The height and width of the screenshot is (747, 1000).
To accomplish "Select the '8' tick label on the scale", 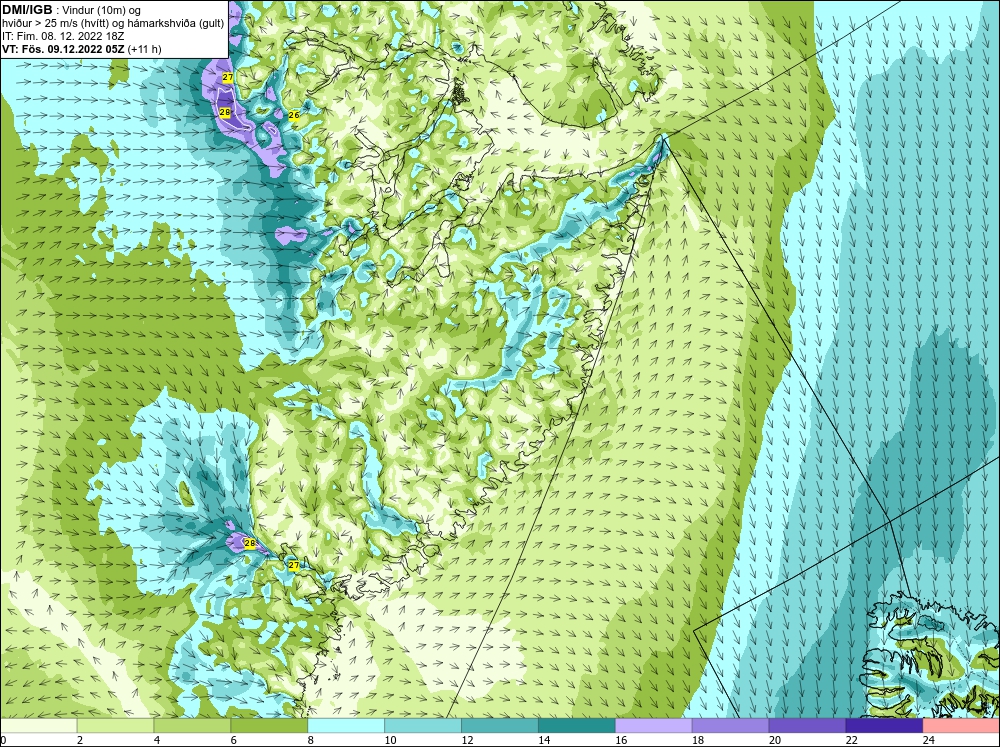I will [x=311, y=740].
